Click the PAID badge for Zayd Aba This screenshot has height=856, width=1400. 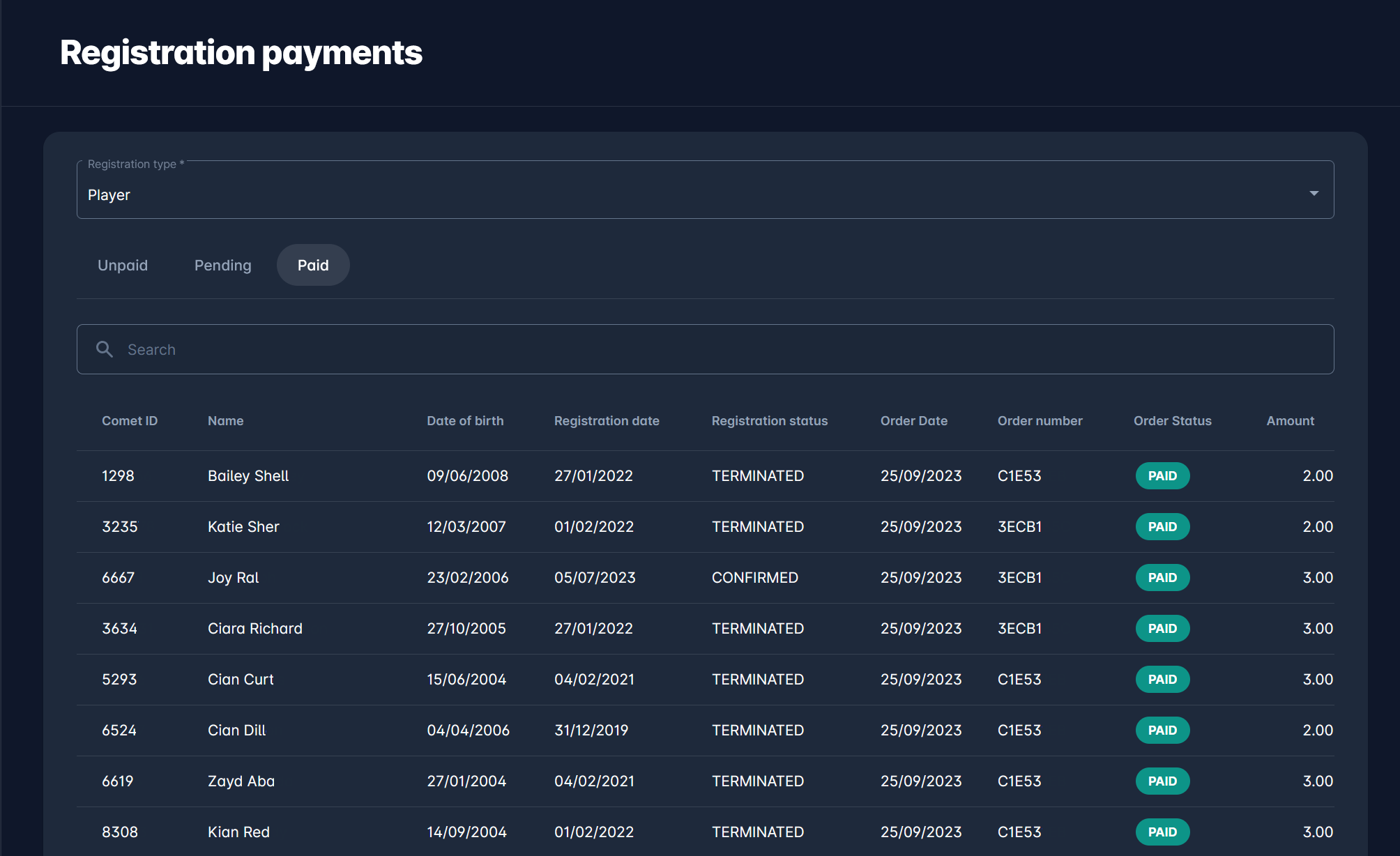[1162, 781]
